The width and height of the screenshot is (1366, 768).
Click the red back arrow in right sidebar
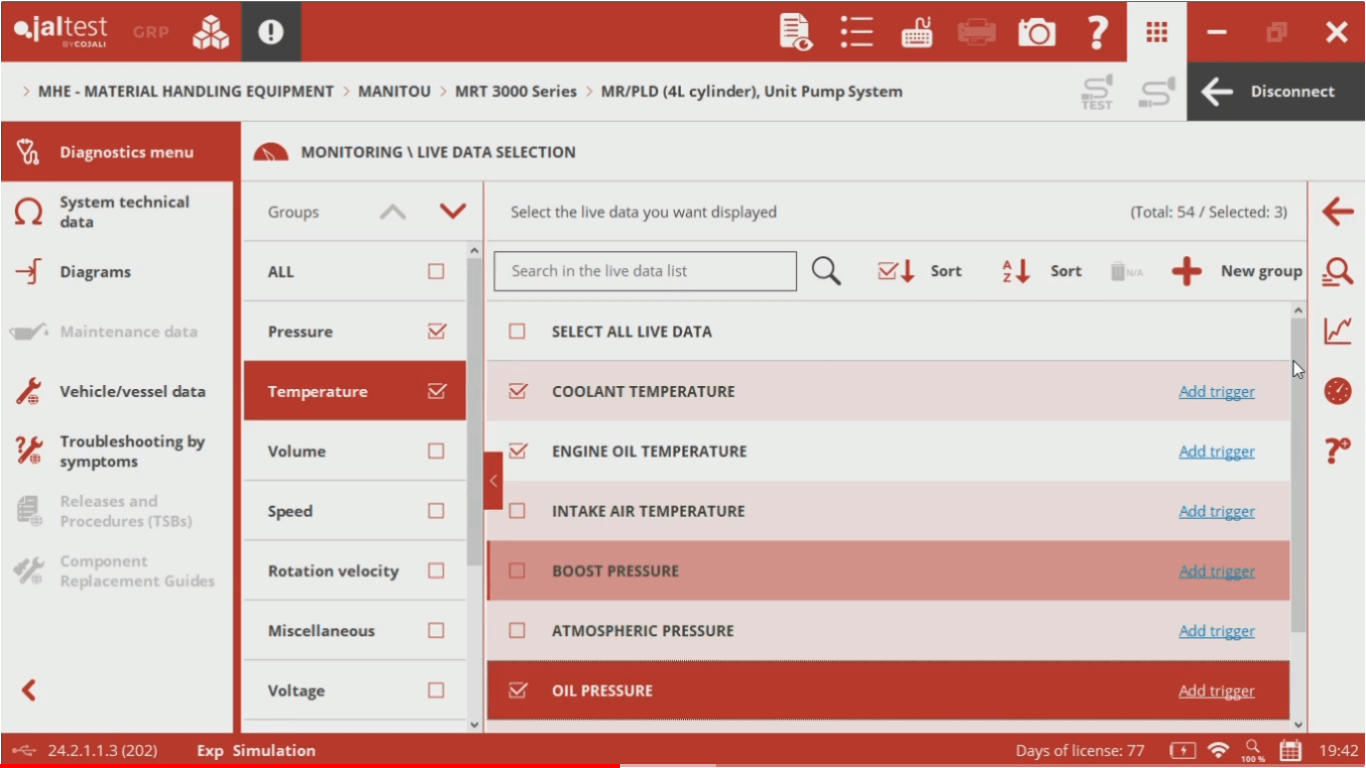click(1337, 212)
